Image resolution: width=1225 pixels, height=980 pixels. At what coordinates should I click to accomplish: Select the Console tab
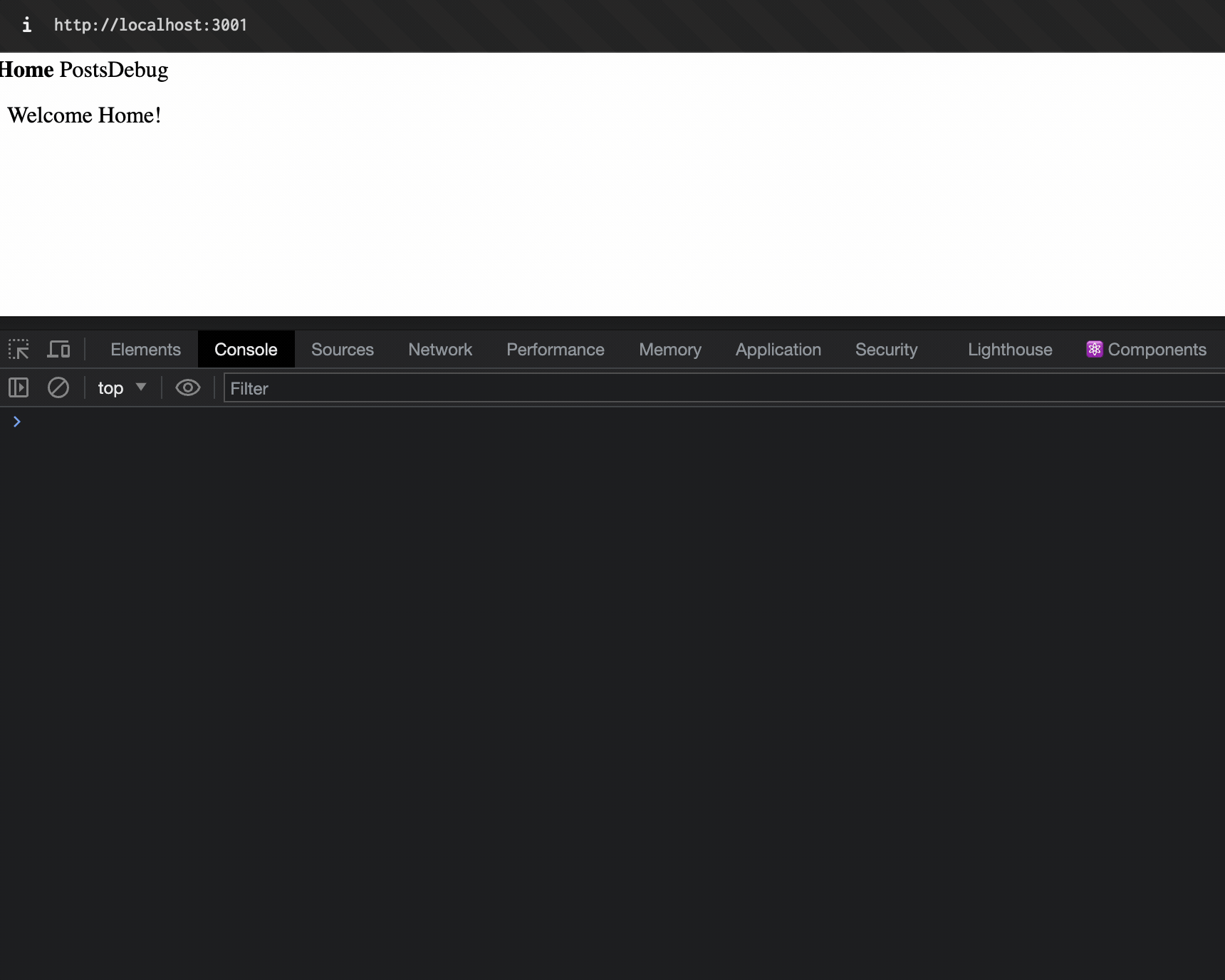[x=246, y=349]
